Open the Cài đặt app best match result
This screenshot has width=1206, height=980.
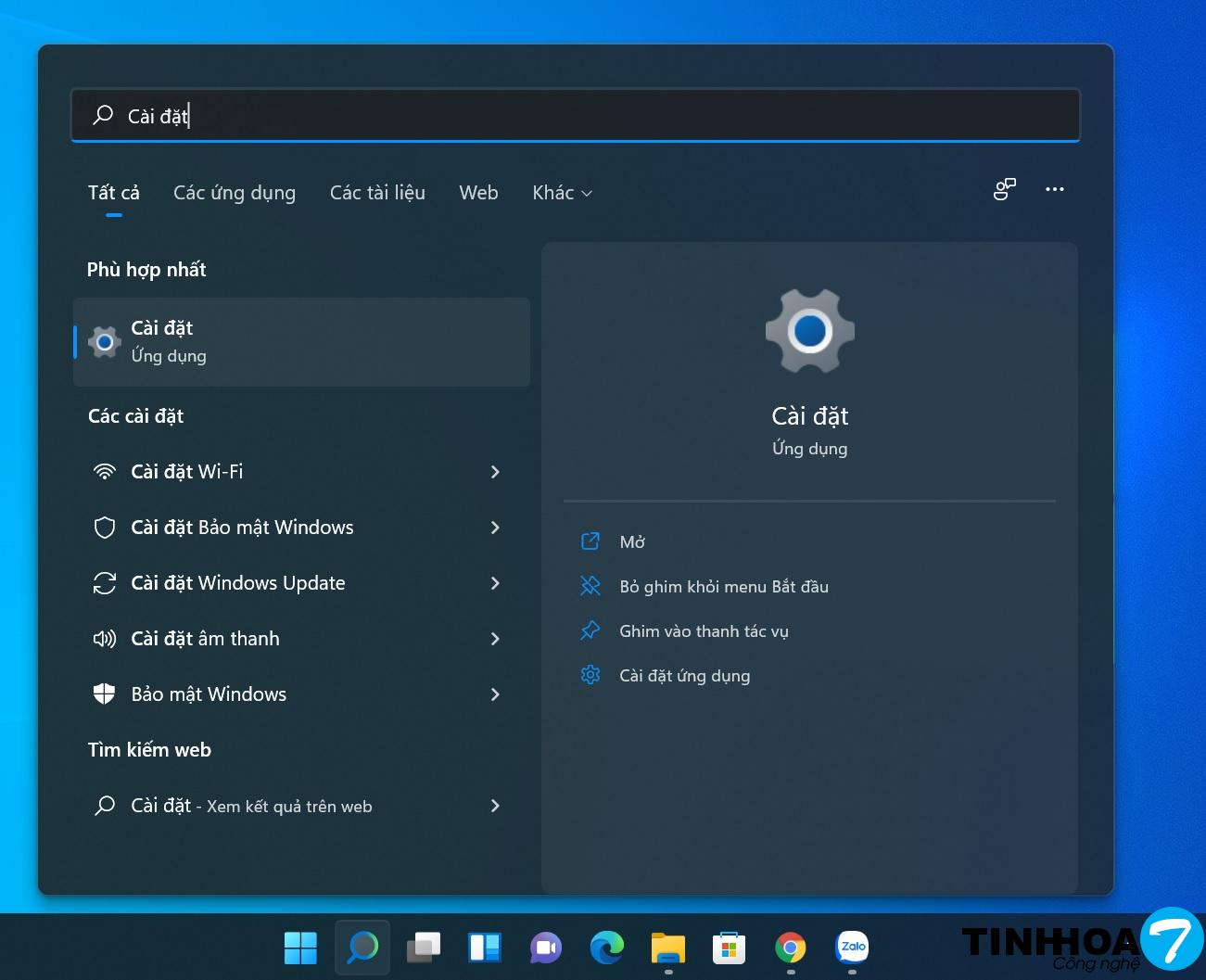pos(300,342)
